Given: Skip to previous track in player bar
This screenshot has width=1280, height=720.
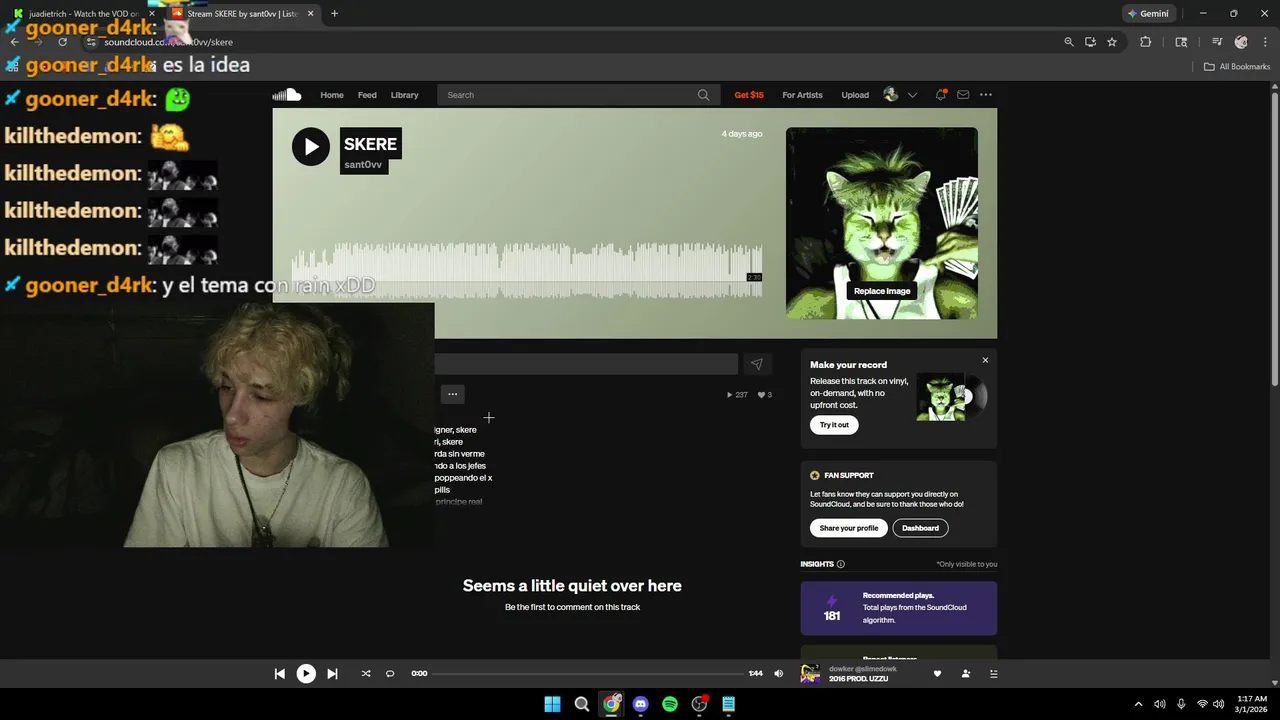Looking at the screenshot, I should [280, 674].
